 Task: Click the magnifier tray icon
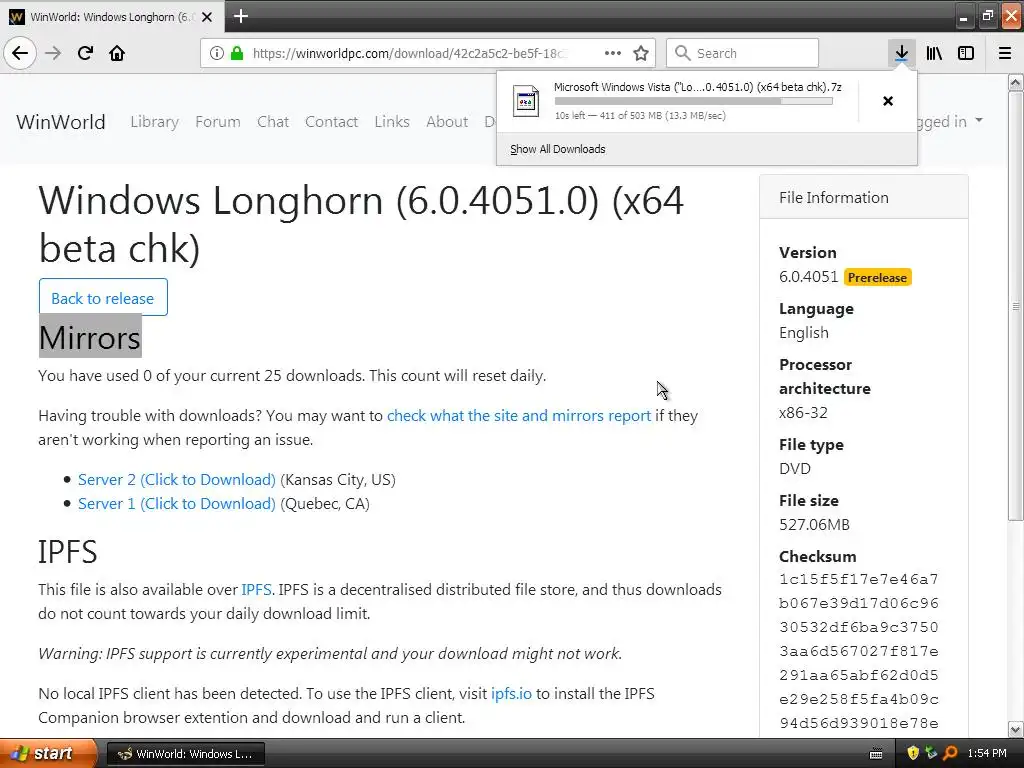(951, 753)
